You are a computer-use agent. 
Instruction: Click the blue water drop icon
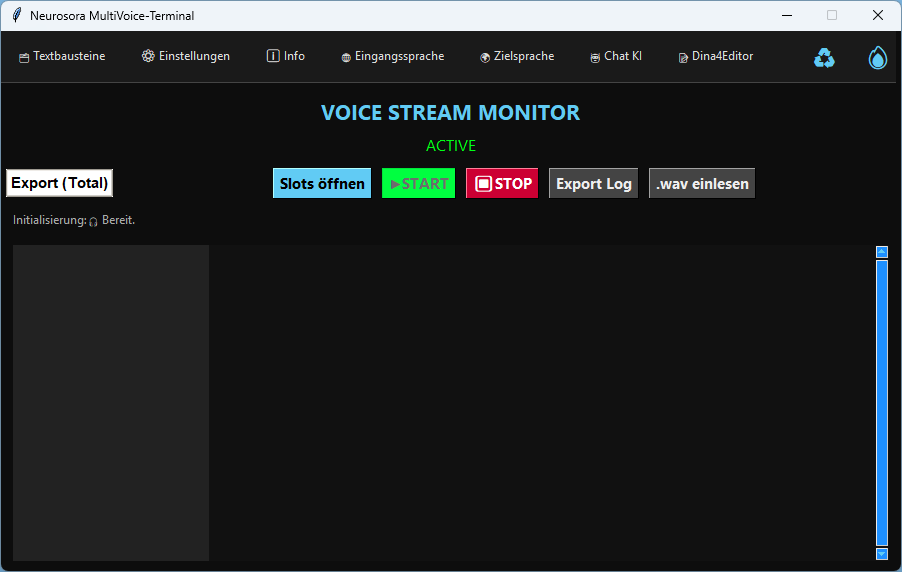click(x=877, y=58)
